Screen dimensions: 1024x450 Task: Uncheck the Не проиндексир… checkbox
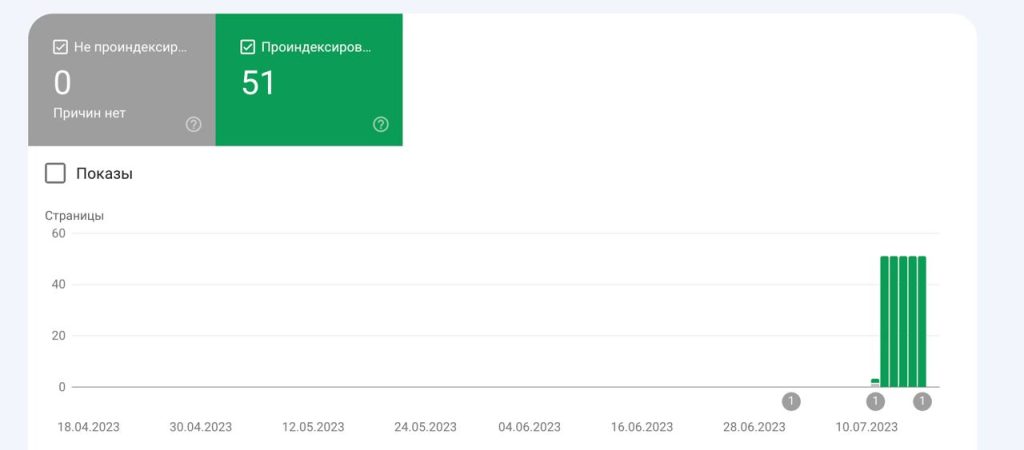point(60,47)
